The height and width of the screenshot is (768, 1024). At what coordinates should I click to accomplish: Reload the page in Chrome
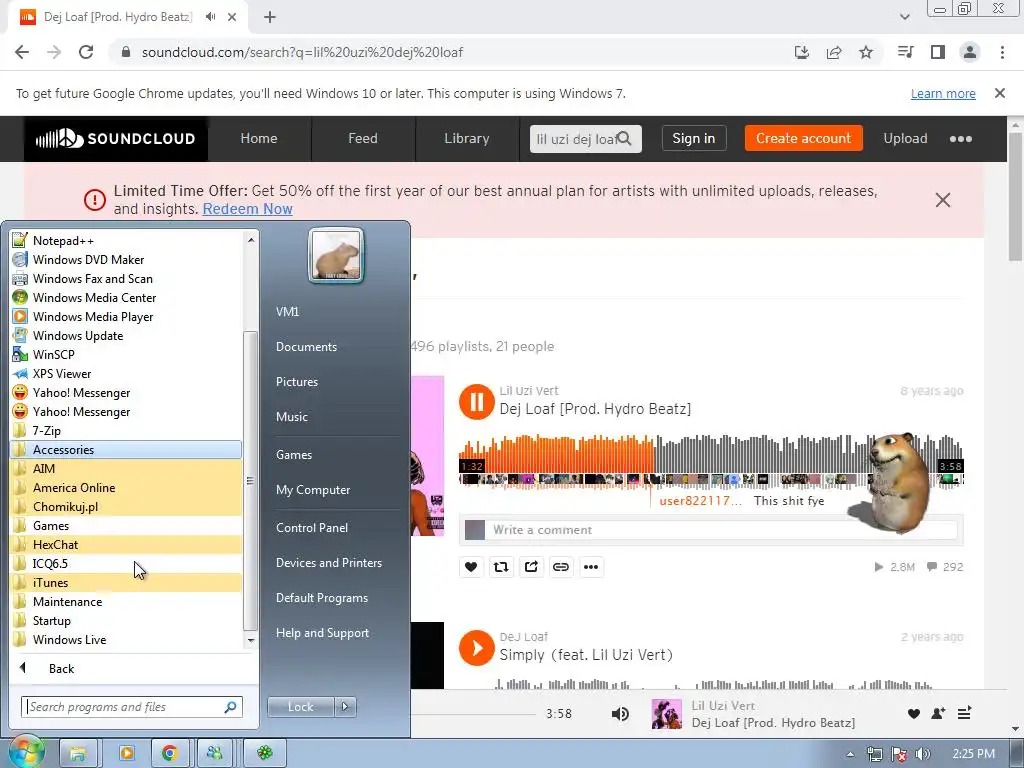[86, 52]
